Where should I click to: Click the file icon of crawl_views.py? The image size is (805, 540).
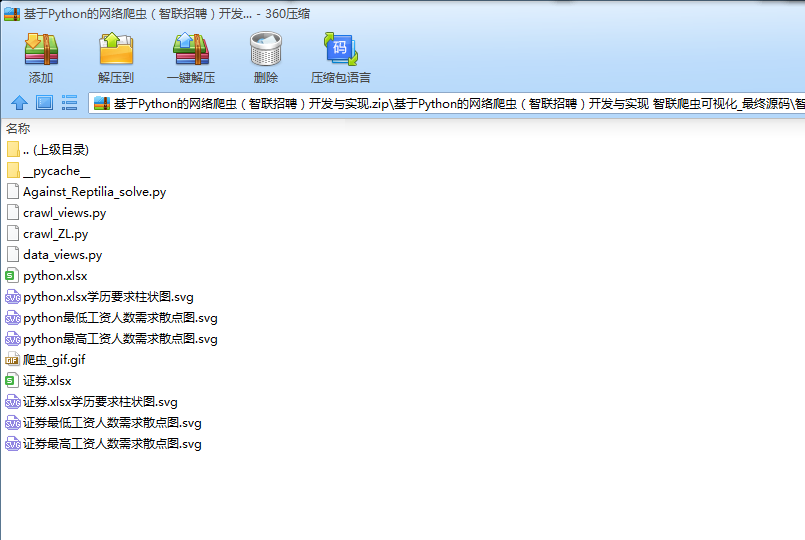pos(13,213)
